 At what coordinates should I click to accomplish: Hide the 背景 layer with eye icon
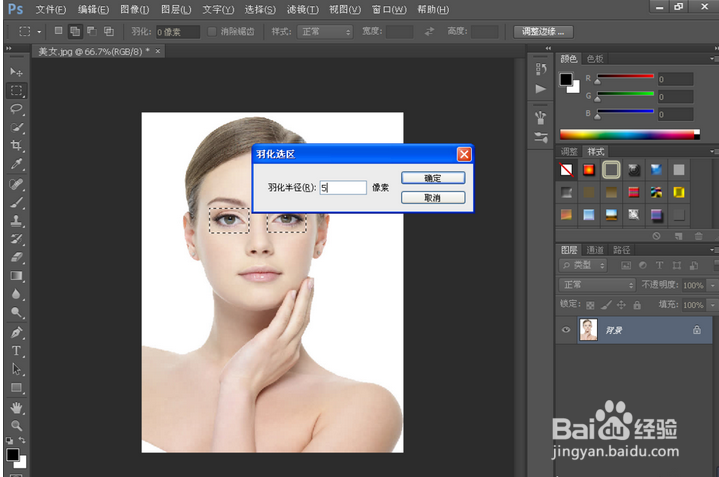(567, 329)
